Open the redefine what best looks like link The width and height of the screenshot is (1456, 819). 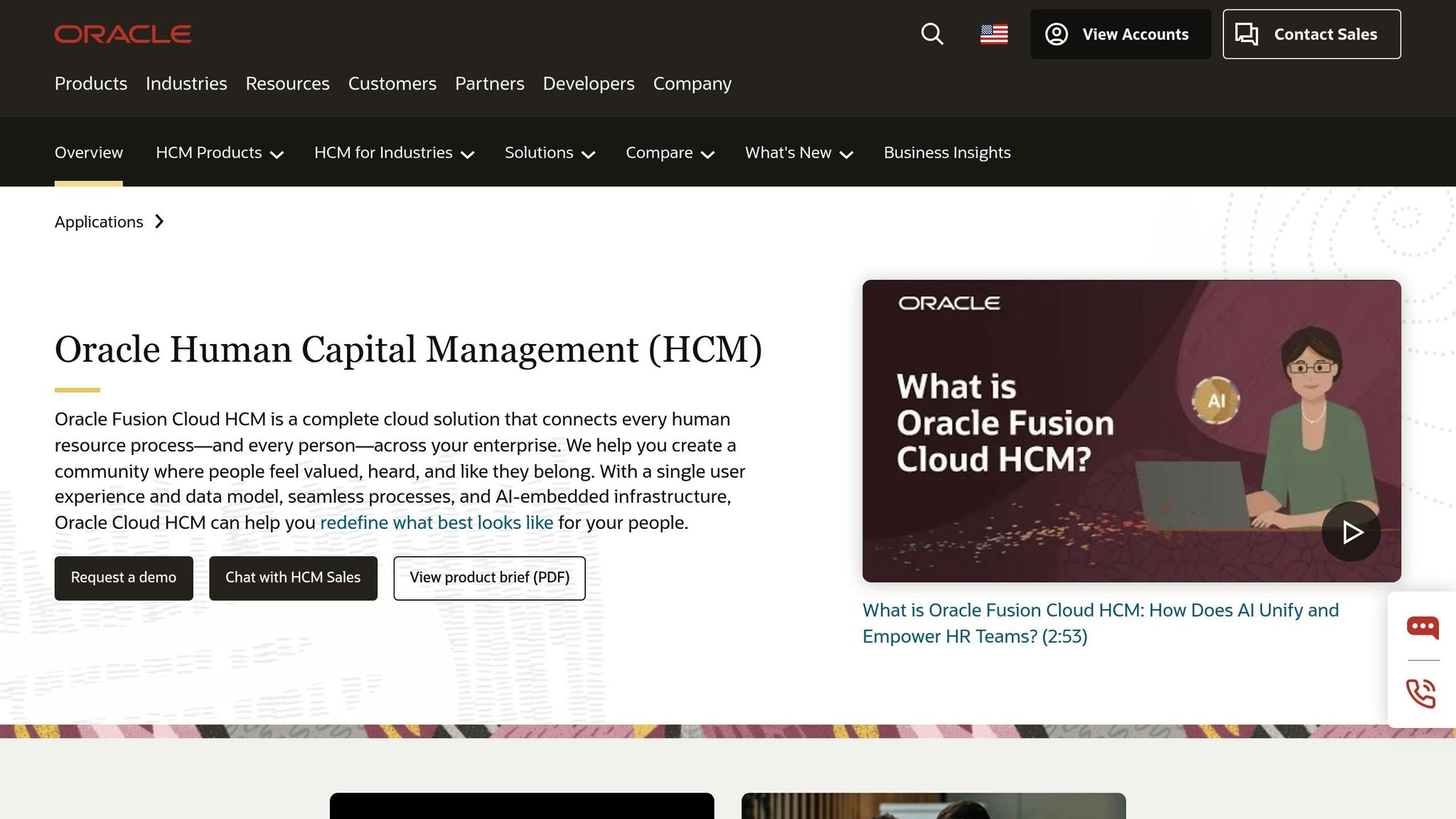437,522
